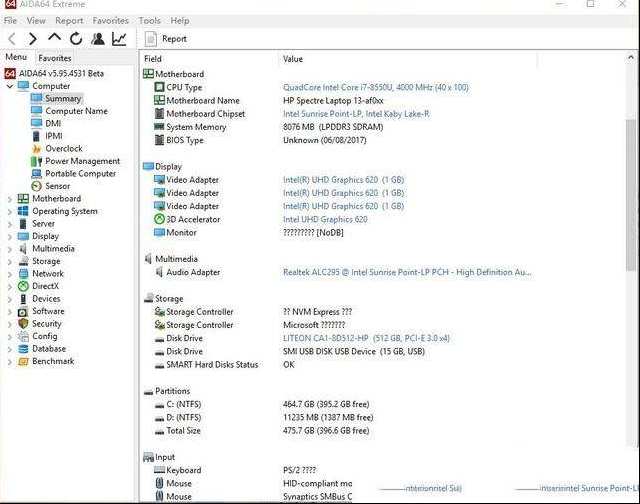This screenshot has height=504, width=640.
Task: Select the Power Management icon
Action: [x=36, y=161]
